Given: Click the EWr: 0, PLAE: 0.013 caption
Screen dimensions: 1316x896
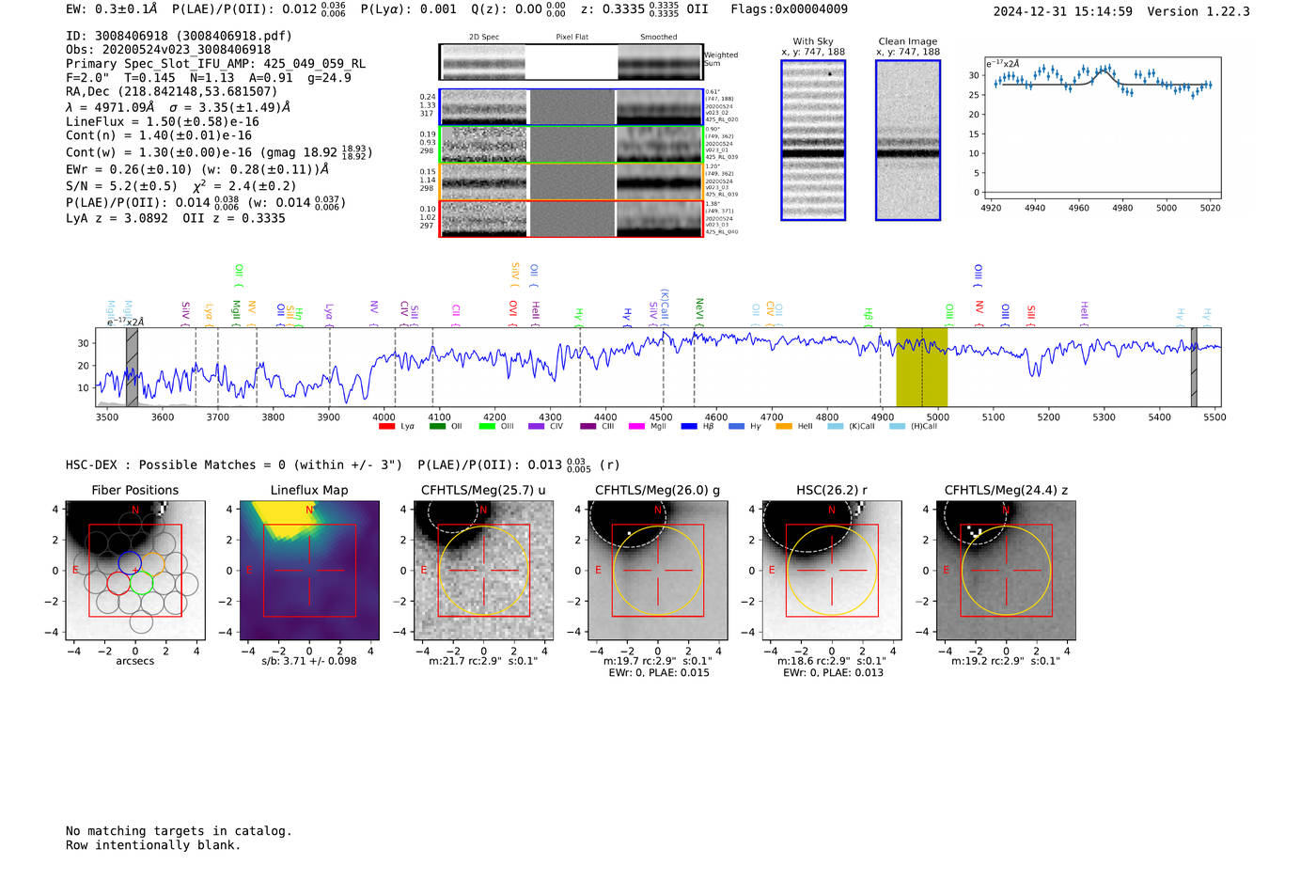Looking at the screenshot, I should [x=833, y=673].
